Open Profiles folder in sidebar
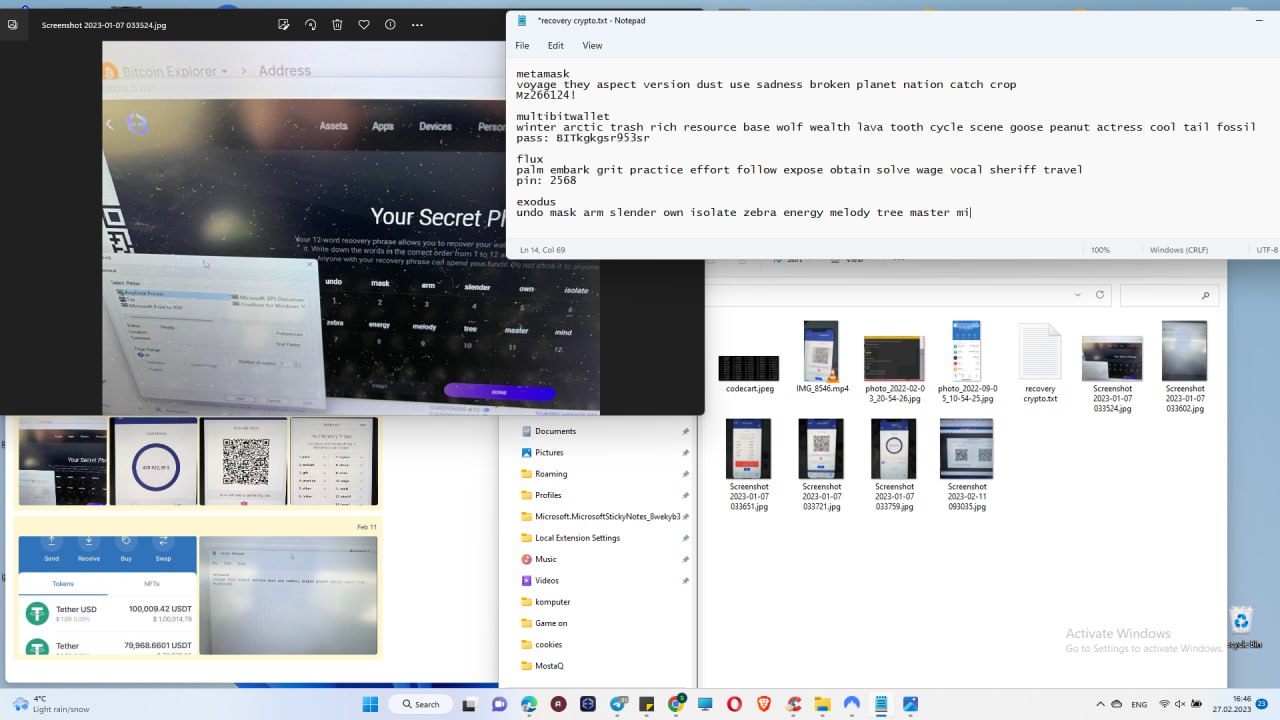The height and width of the screenshot is (720, 1280). pos(548,495)
